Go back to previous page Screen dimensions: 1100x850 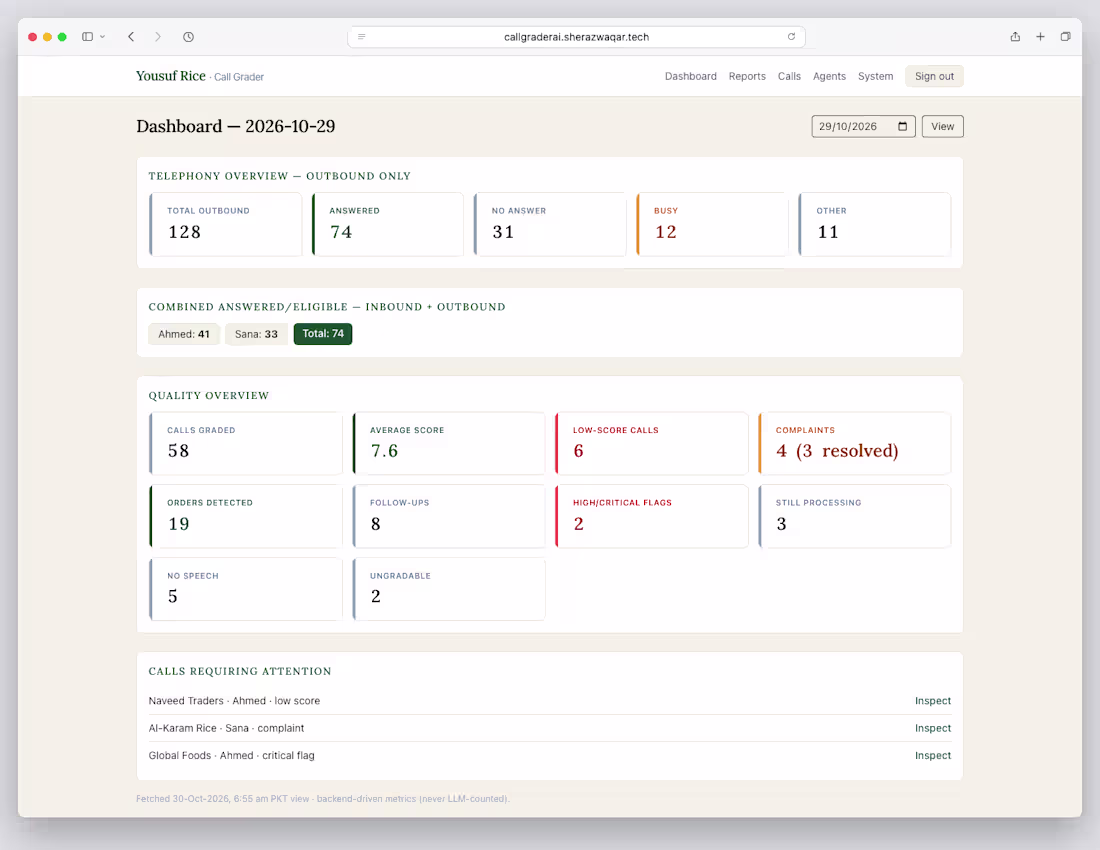(x=131, y=36)
